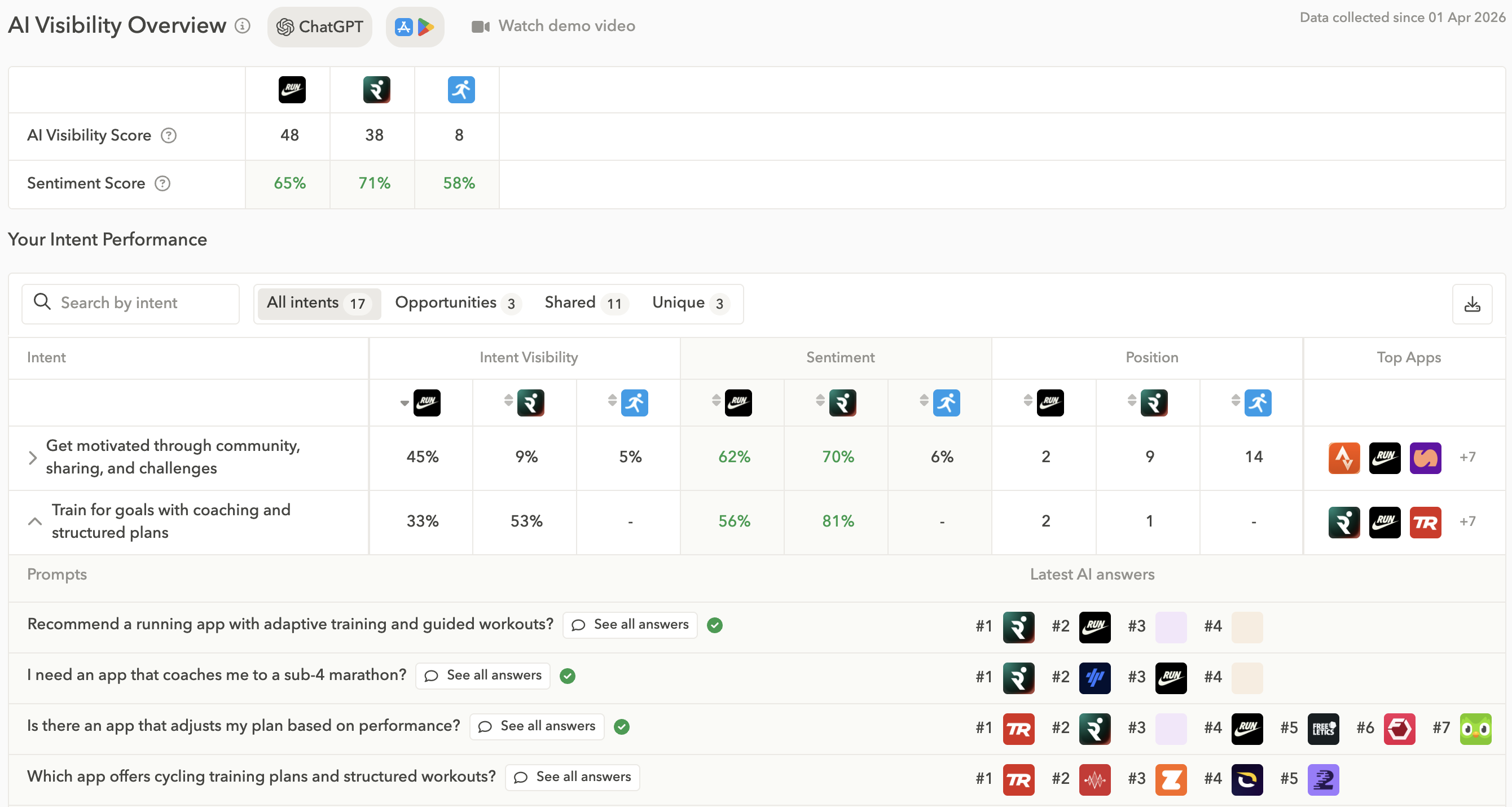This screenshot has width=1512, height=807.
Task: Click the 81% sentiment cell in Train for goals row
Action: pyautogui.click(x=838, y=522)
